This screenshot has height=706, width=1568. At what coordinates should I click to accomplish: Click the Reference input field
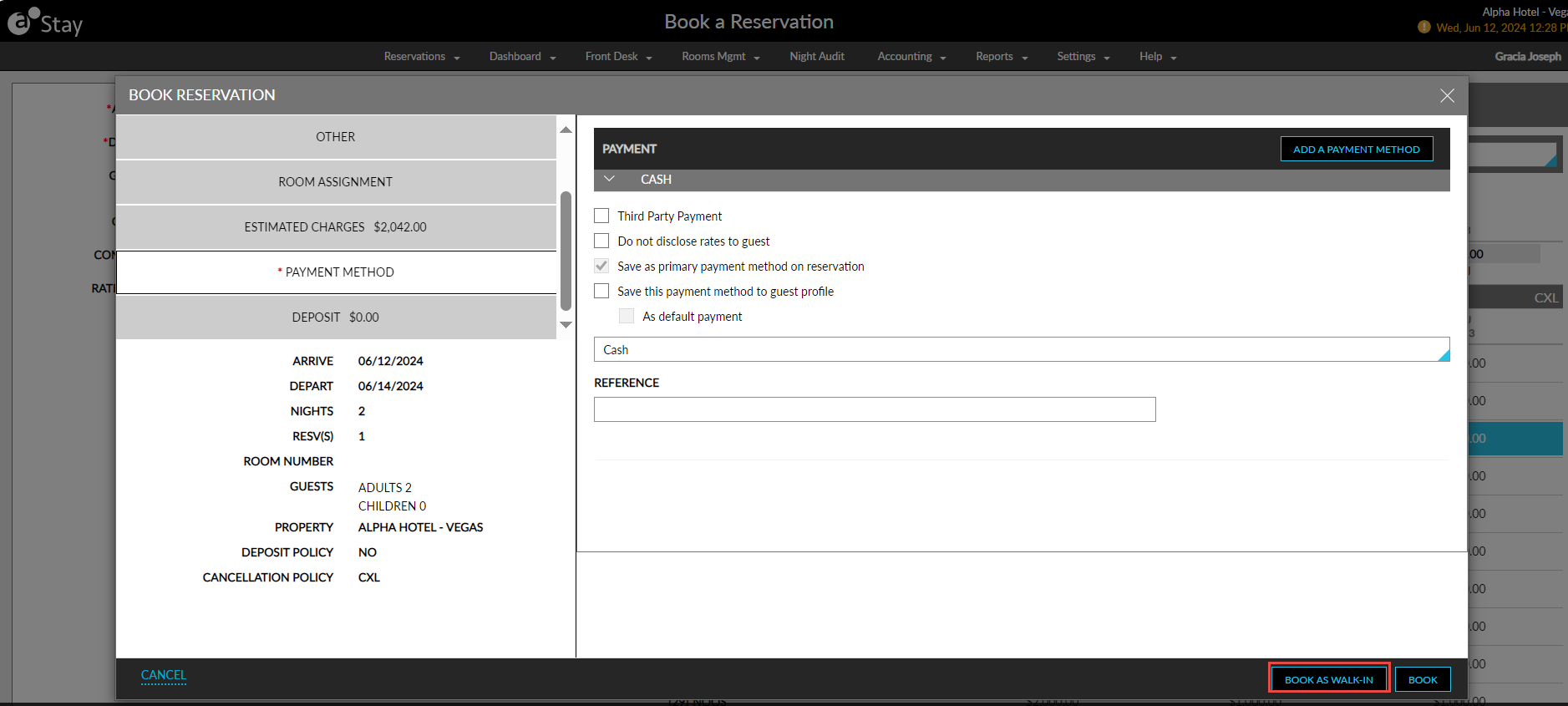(875, 409)
